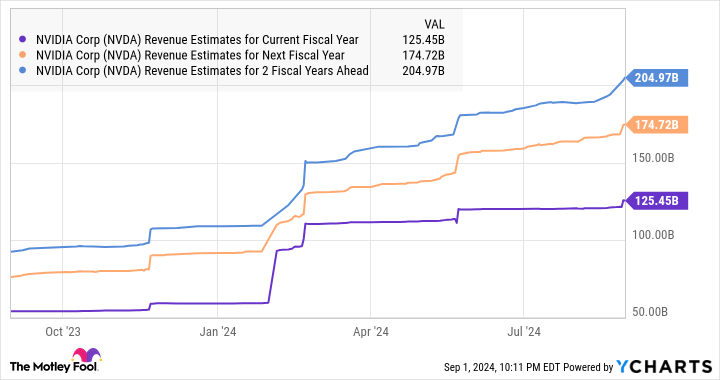The height and width of the screenshot is (380, 720).
Task: Select the Revenue Estimates for Current Fiscal Year legend
Action: (x=197, y=40)
